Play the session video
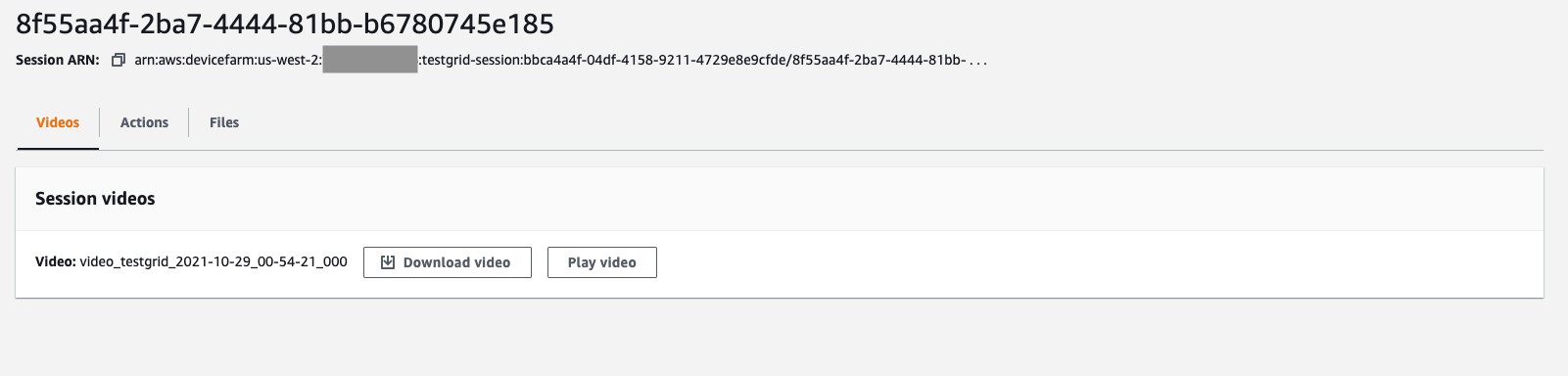This screenshot has width=1568, height=376. tap(601, 262)
